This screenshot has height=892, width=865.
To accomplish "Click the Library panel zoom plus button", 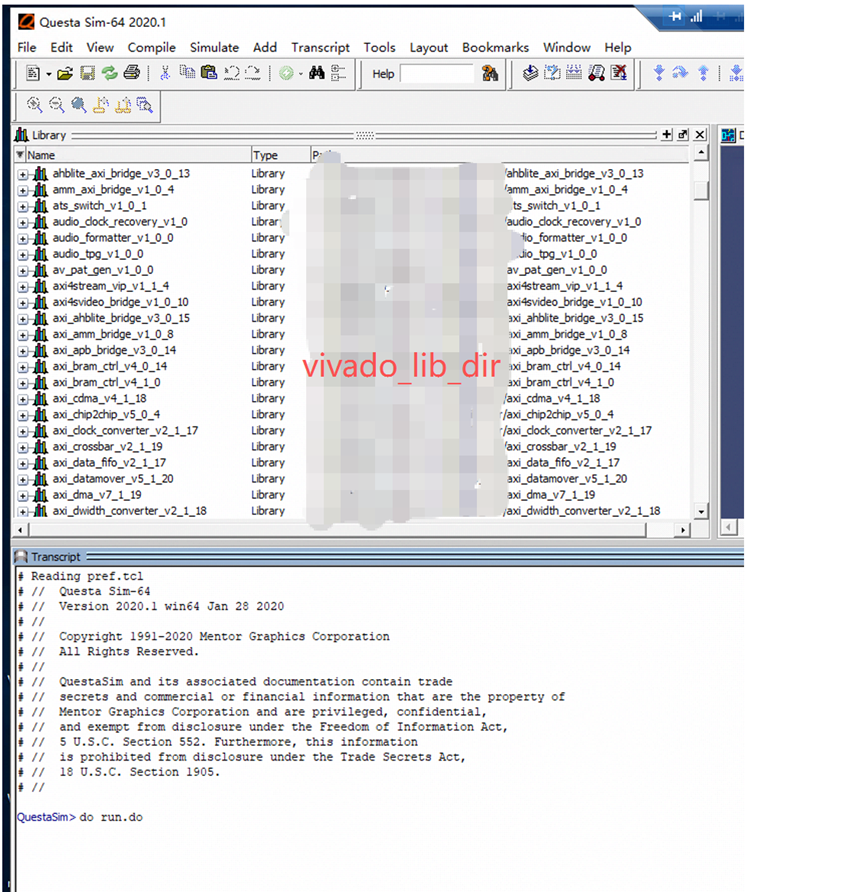I will (667, 134).
